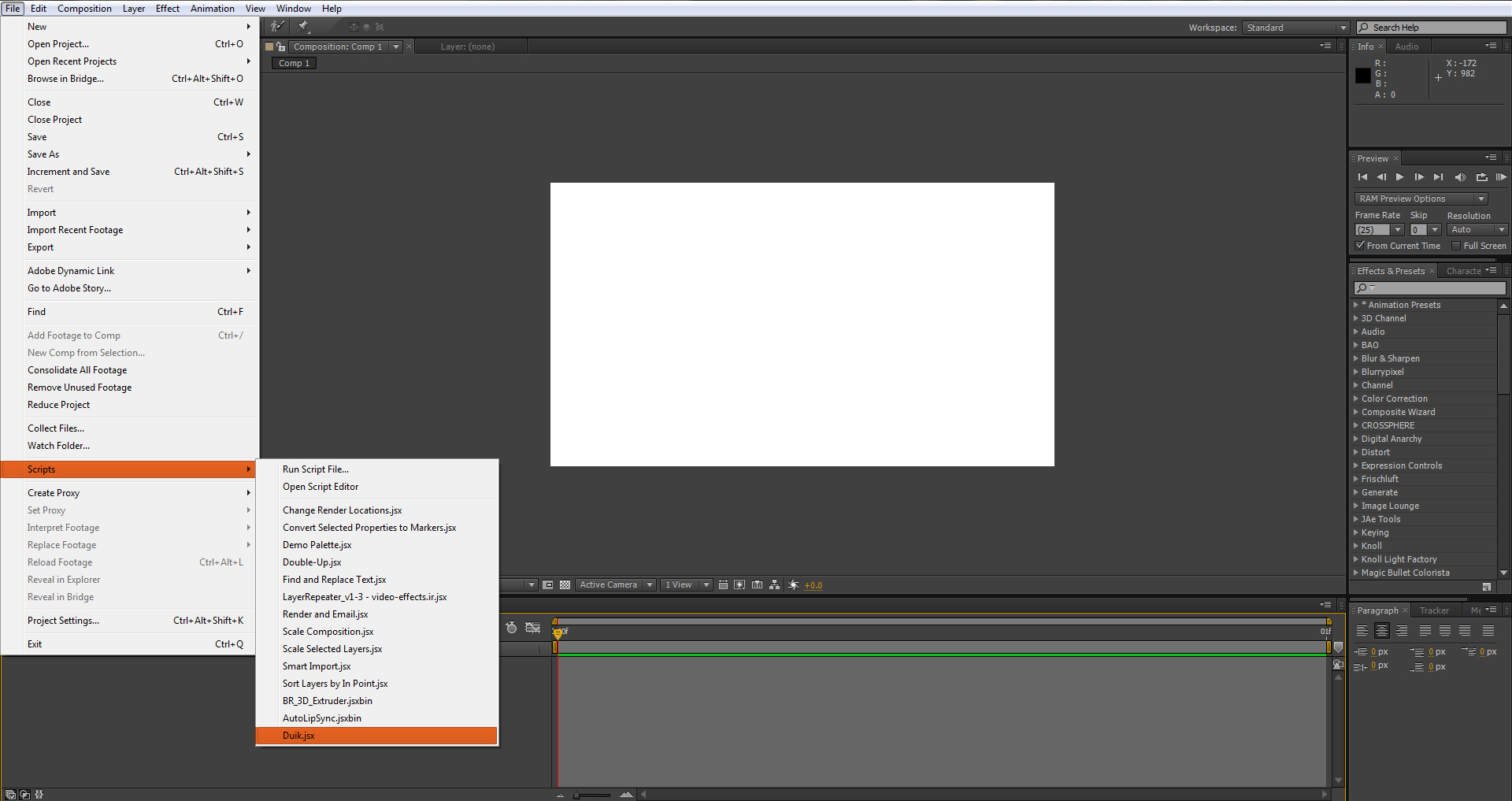Open Composition panel options menu icon

tap(1325, 46)
